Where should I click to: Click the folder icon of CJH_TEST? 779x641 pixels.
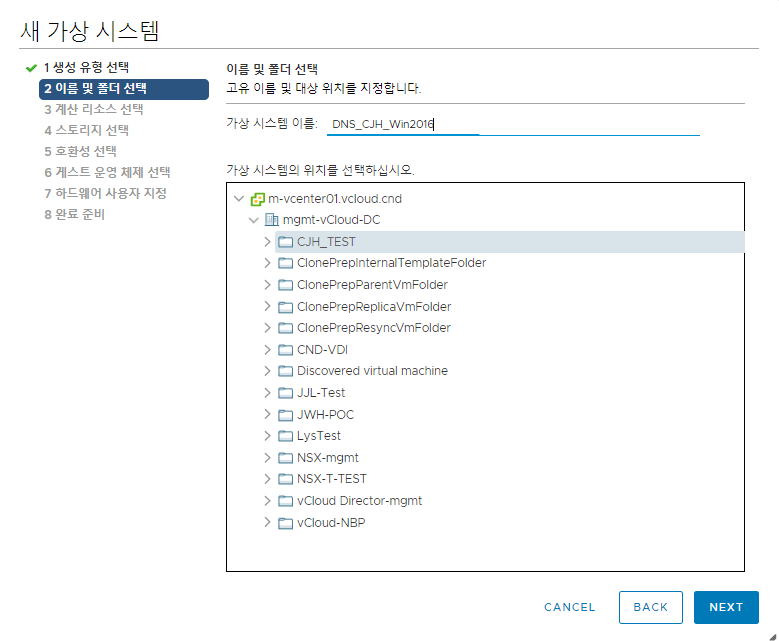[x=285, y=242]
